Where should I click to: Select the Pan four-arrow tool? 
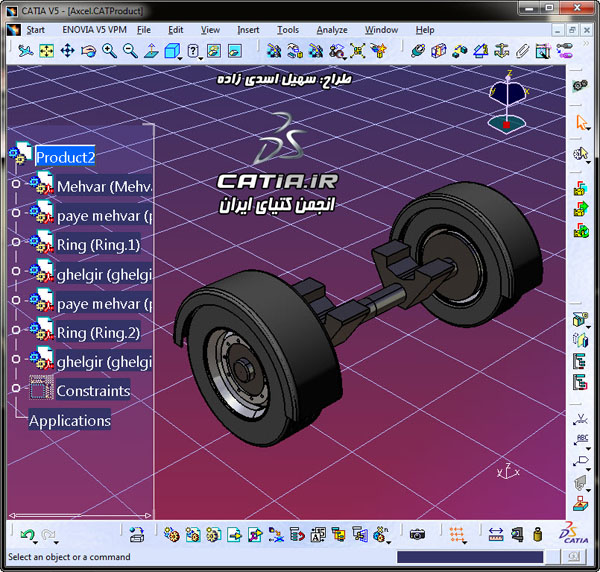click(x=67, y=51)
